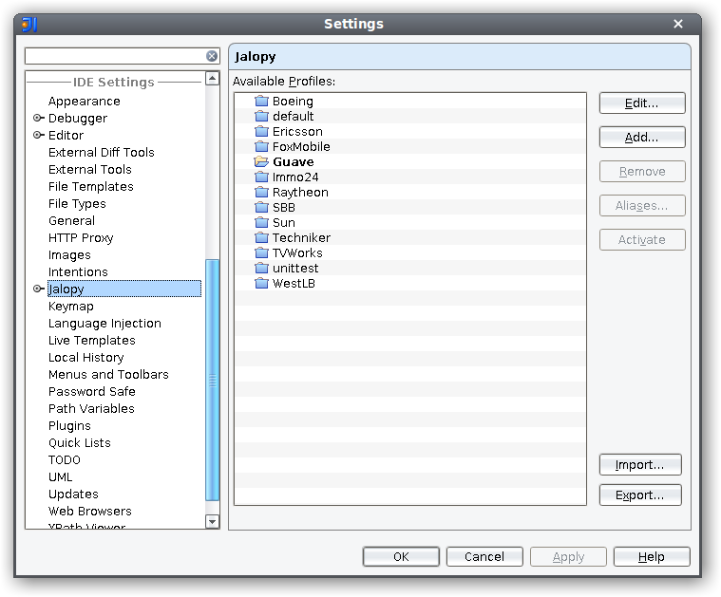
Task: Click the SBB profile folder icon
Action: pyautogui.click(x=261, y=207)
